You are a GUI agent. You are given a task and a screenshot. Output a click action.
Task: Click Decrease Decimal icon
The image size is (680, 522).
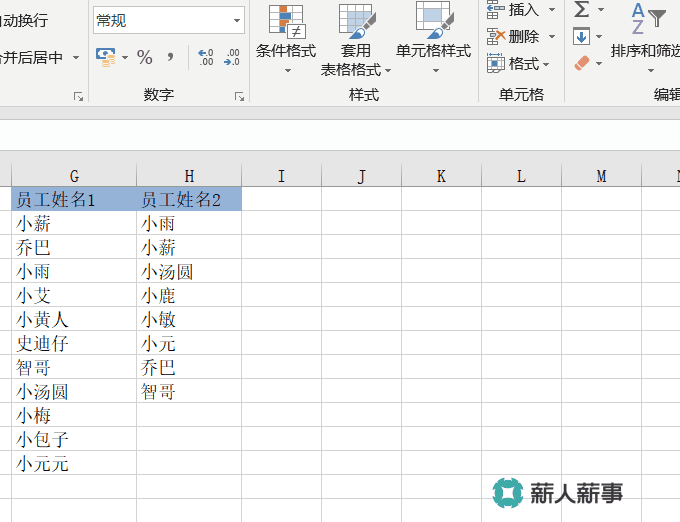tap(232, 57)
